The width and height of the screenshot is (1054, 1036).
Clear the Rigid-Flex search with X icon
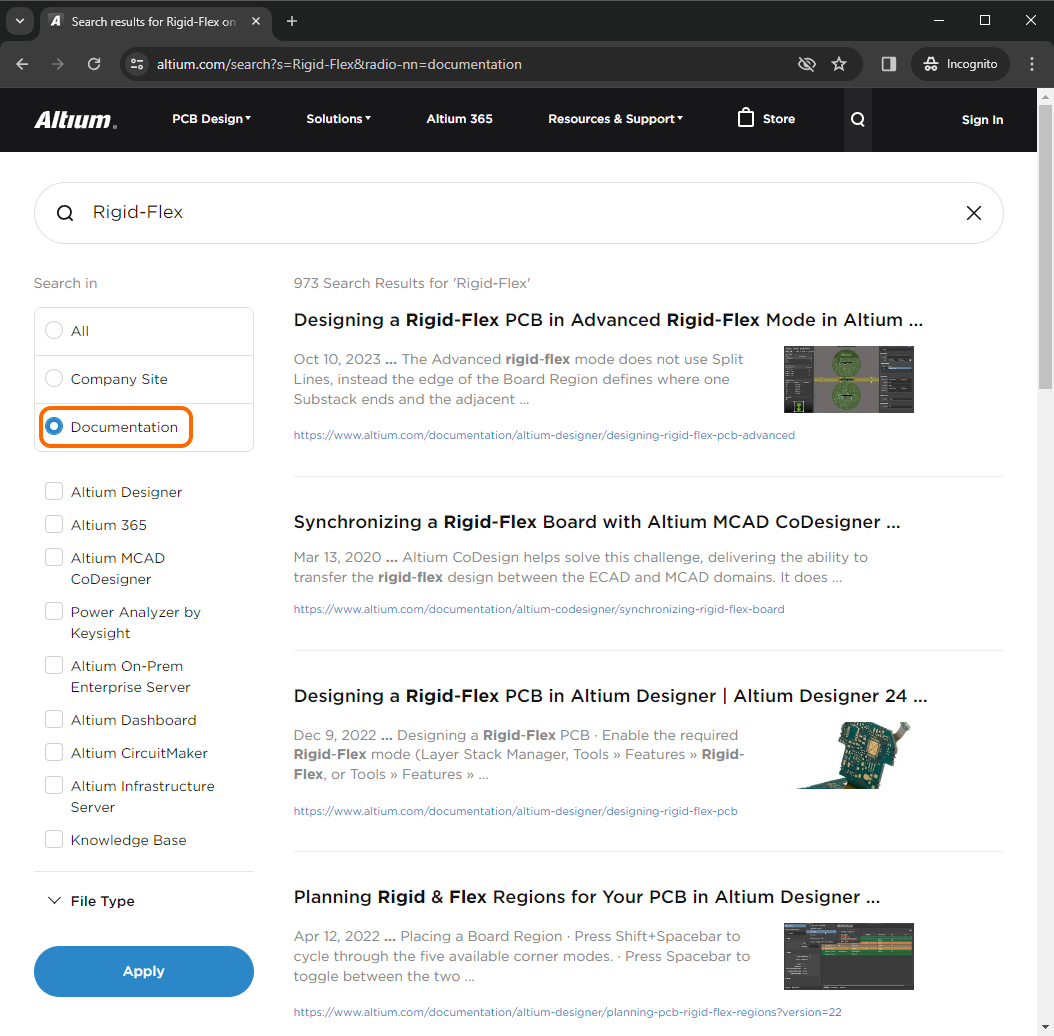point(973,213)
